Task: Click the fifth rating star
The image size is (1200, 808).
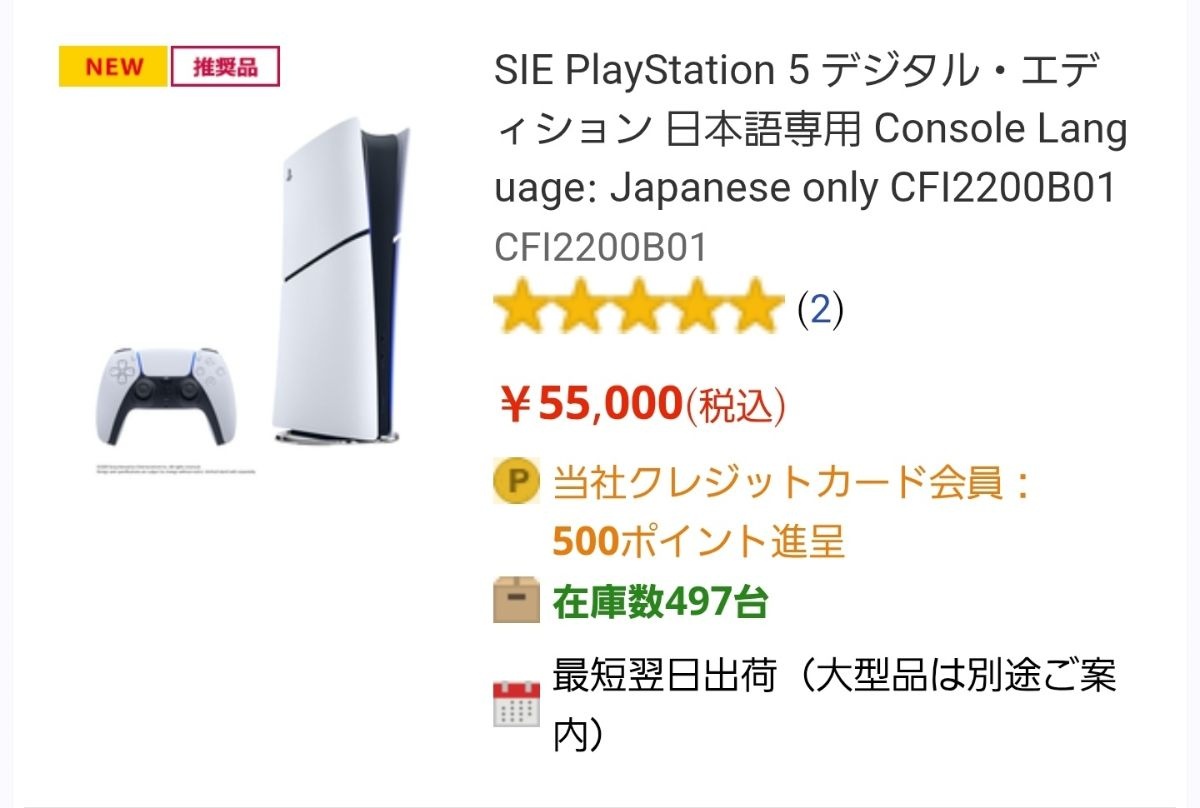Action: click(753, 309)
